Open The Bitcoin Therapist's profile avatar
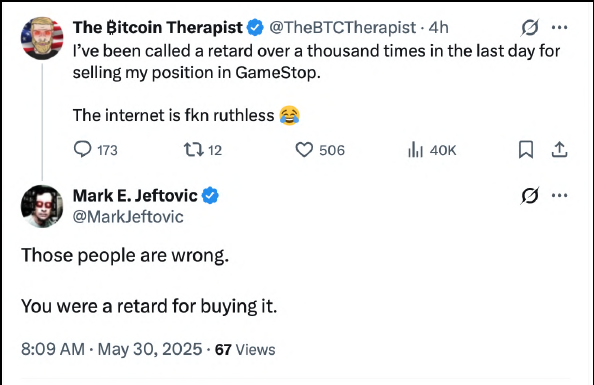 click(42, 38)
